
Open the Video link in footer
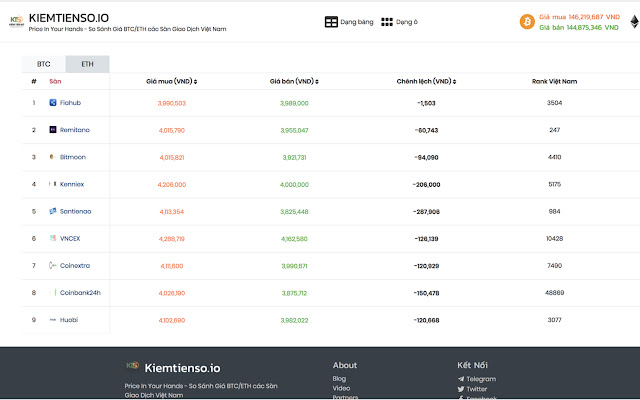[341, 388]
